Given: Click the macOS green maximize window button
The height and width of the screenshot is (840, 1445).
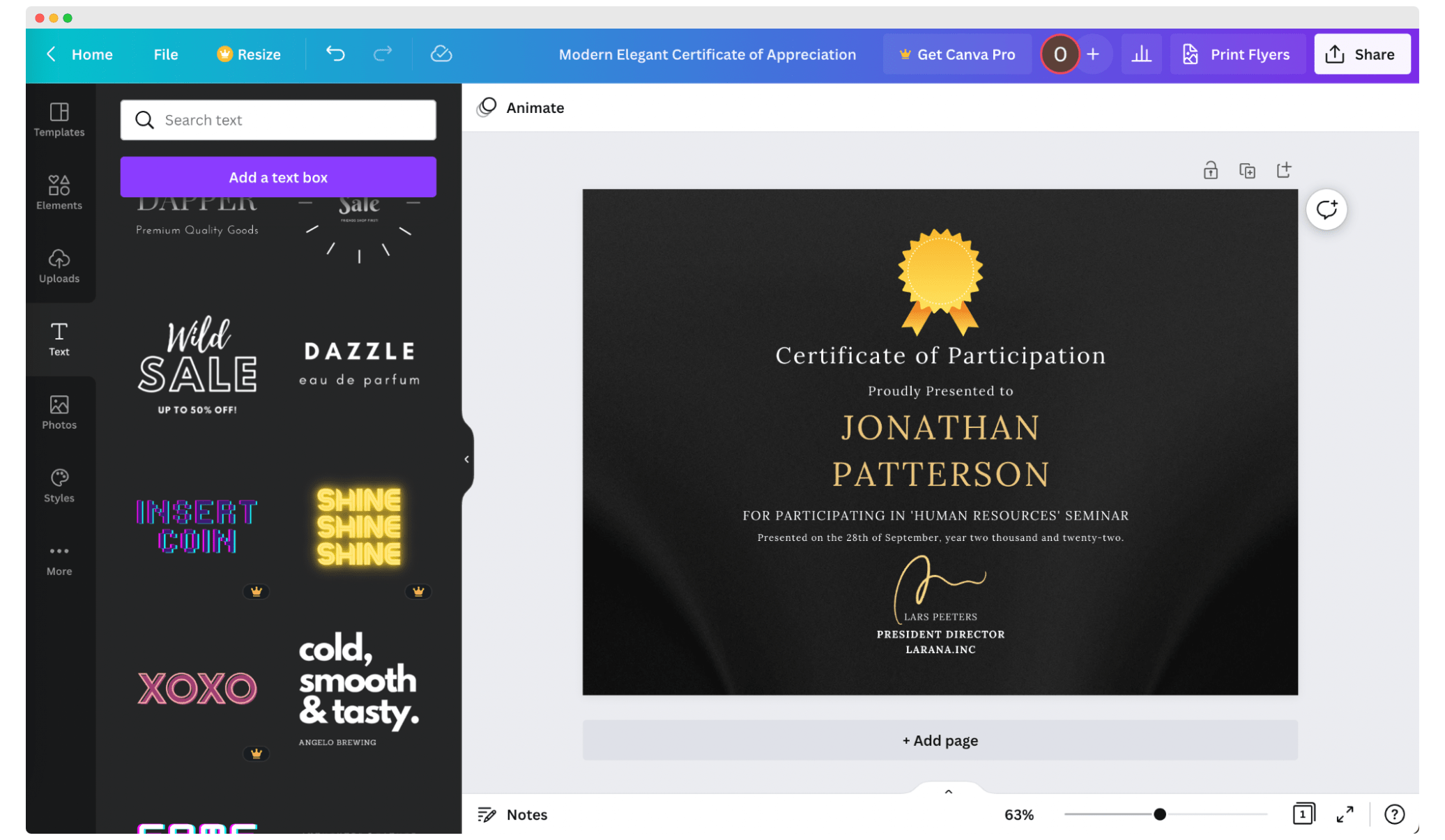Looking at the screenshot, I should 68,17.
